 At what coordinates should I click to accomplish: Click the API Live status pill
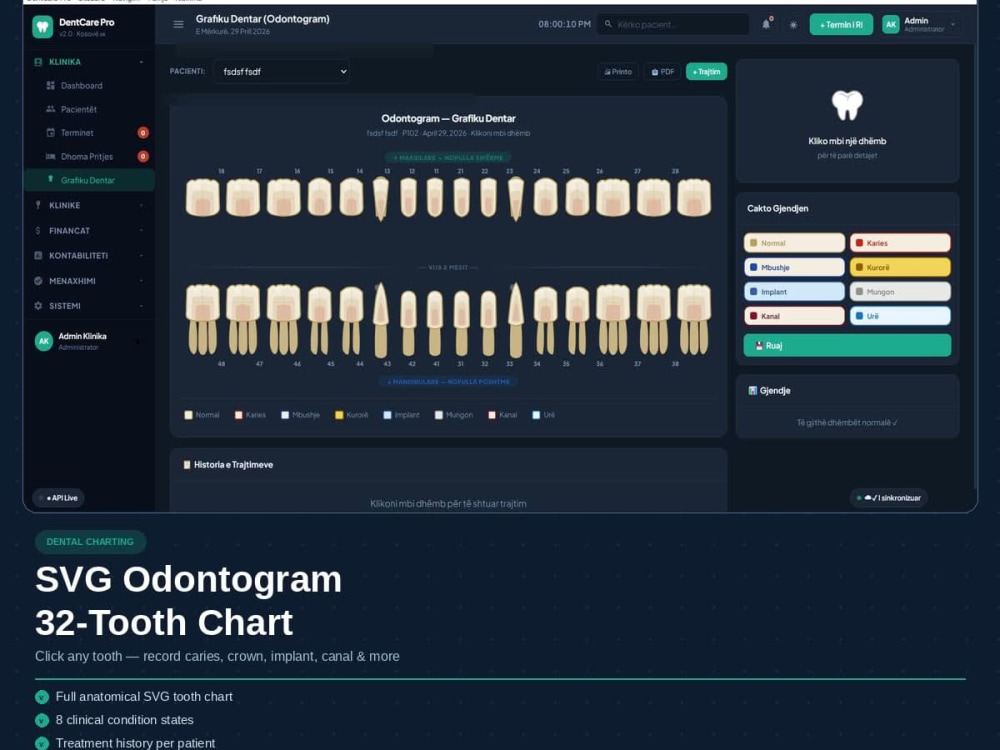point(58,497)
